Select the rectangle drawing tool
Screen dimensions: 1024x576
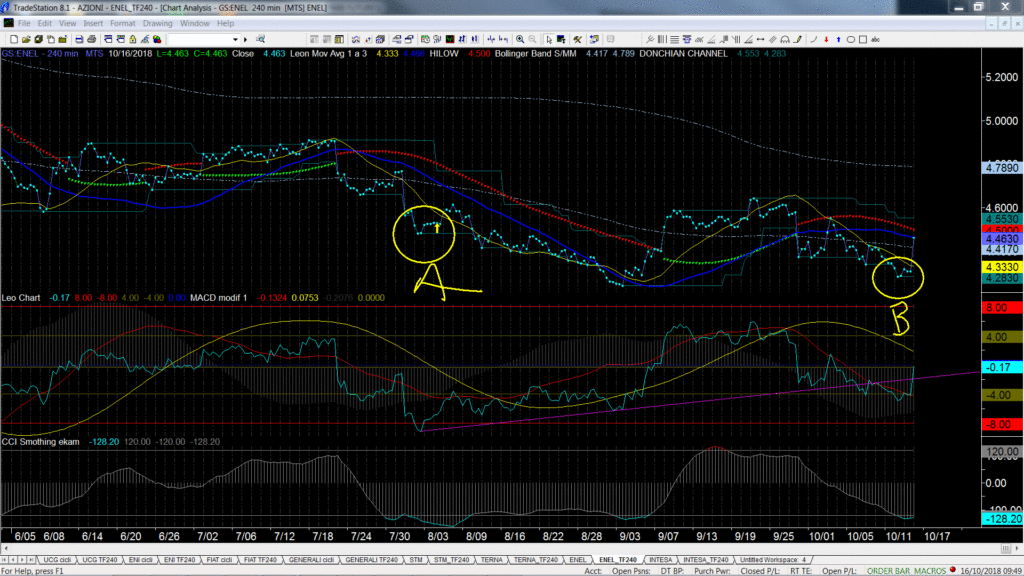tap(863, 40)
